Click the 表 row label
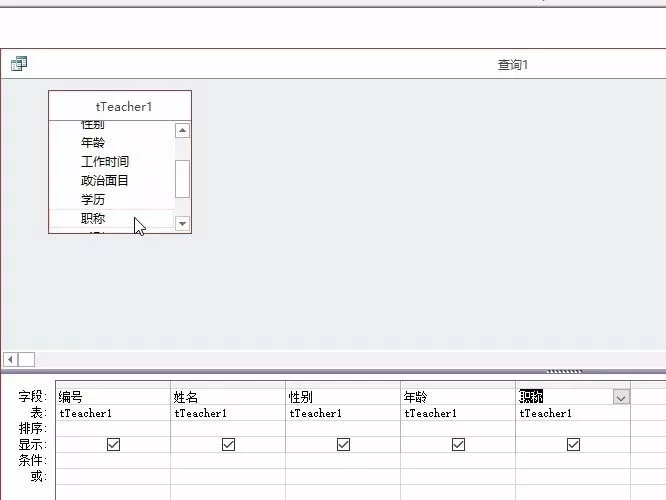Screen dimensions: 666x500 point(38,412)
